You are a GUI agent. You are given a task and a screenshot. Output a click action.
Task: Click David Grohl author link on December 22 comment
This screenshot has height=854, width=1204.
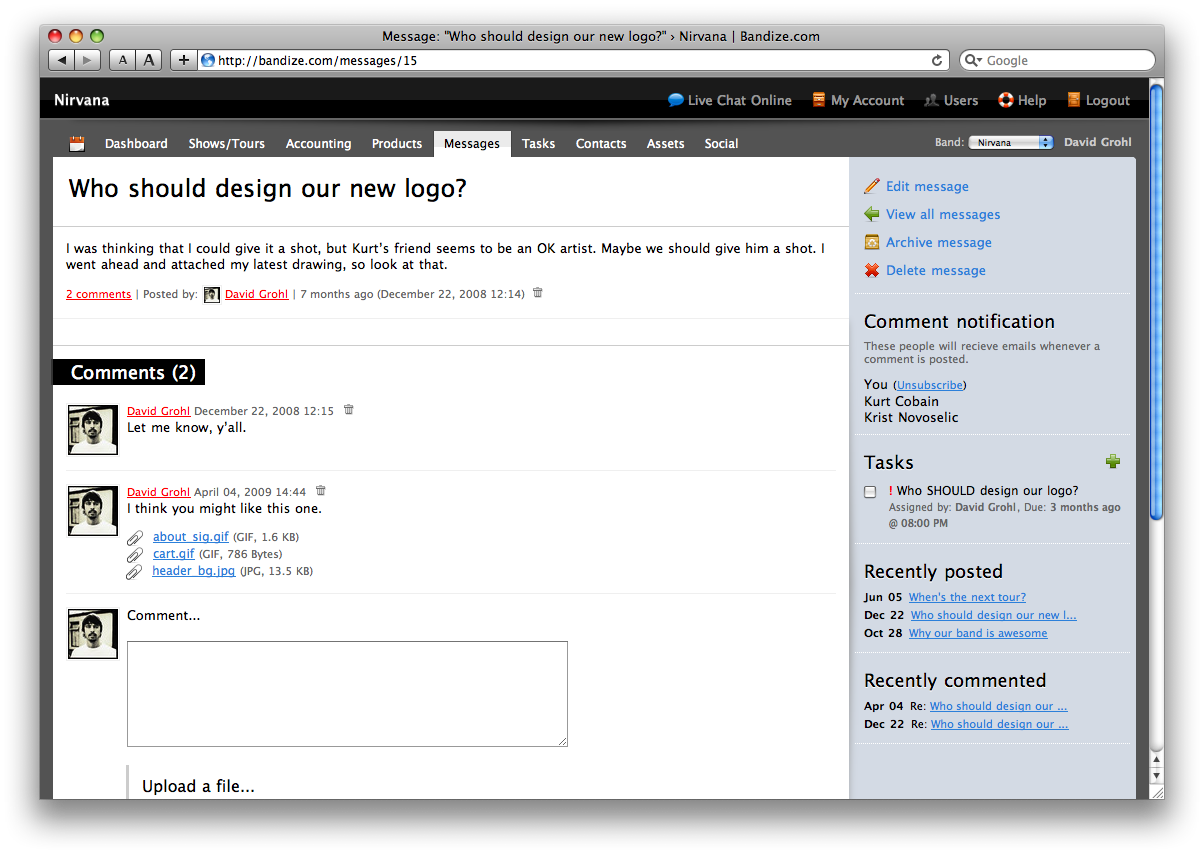click(x=158, y=411)
